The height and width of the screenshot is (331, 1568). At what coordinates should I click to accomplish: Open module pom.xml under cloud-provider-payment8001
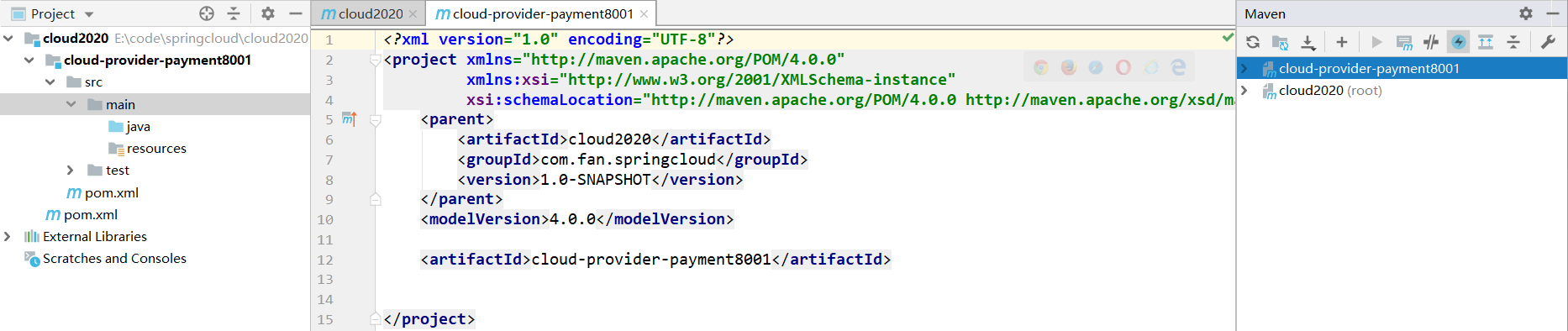pyautogui.click(x=112, y=192)
